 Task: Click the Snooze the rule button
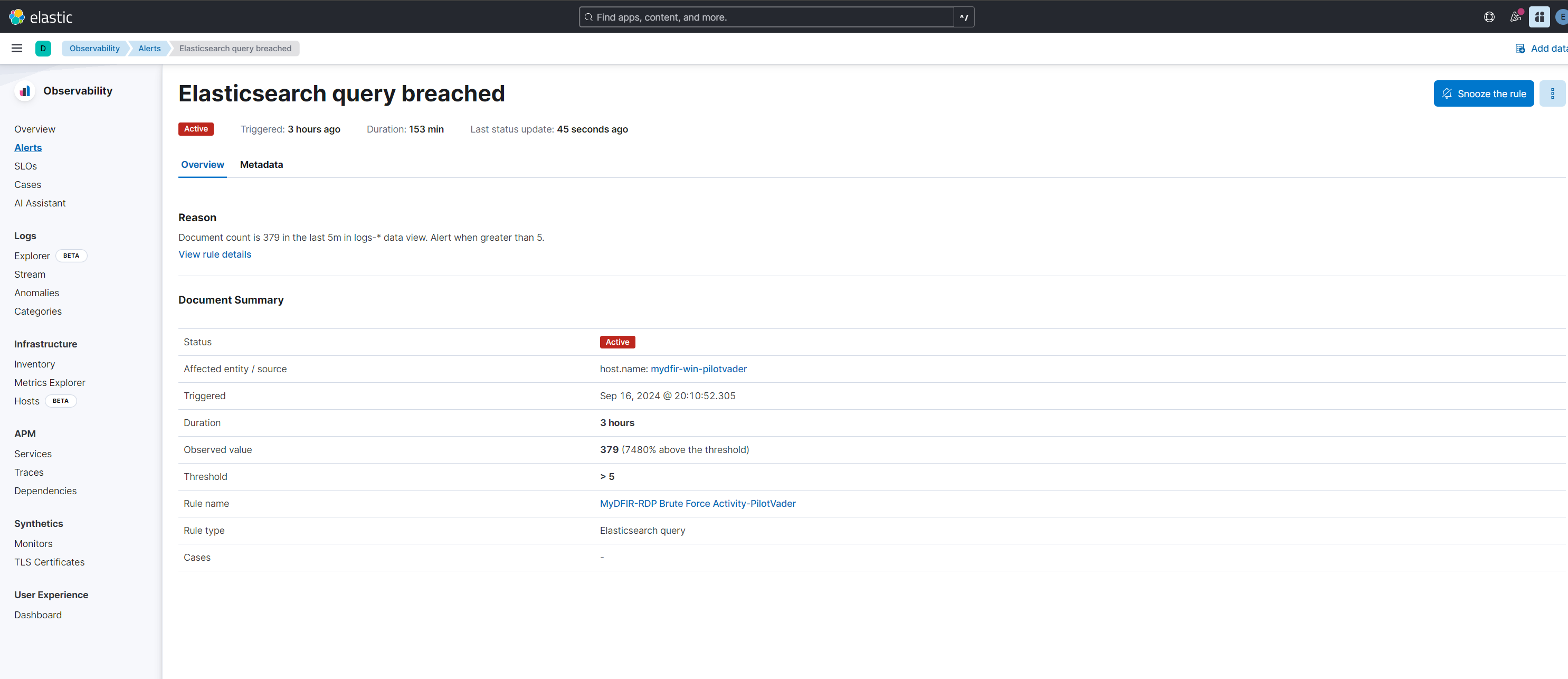1484,93
